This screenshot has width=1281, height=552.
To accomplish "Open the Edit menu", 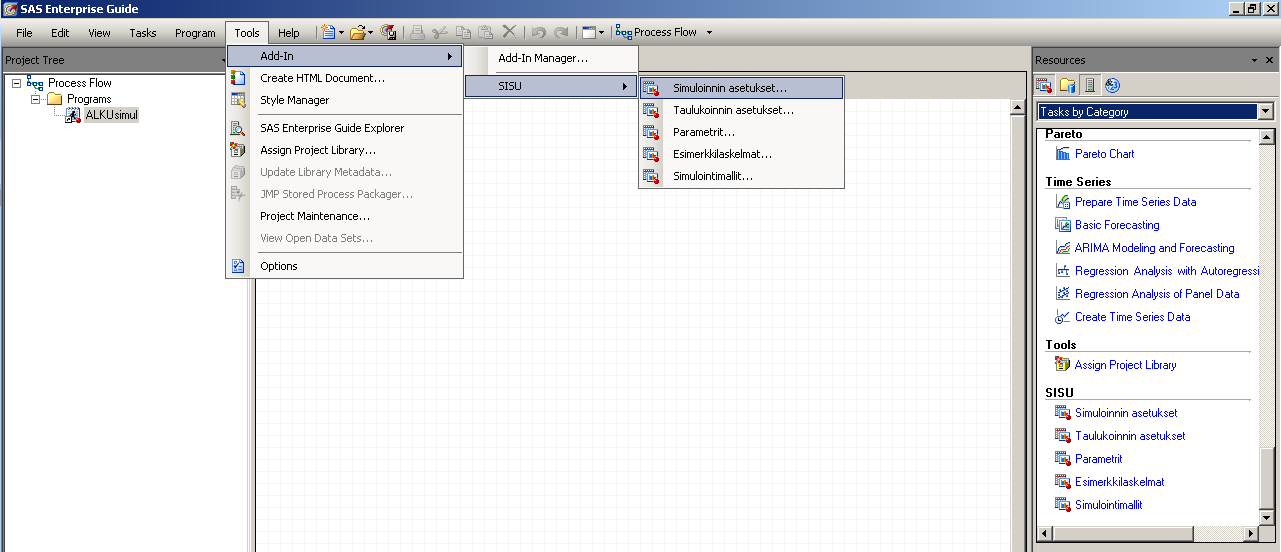I will pyautogui.click(x=60, y=33).
